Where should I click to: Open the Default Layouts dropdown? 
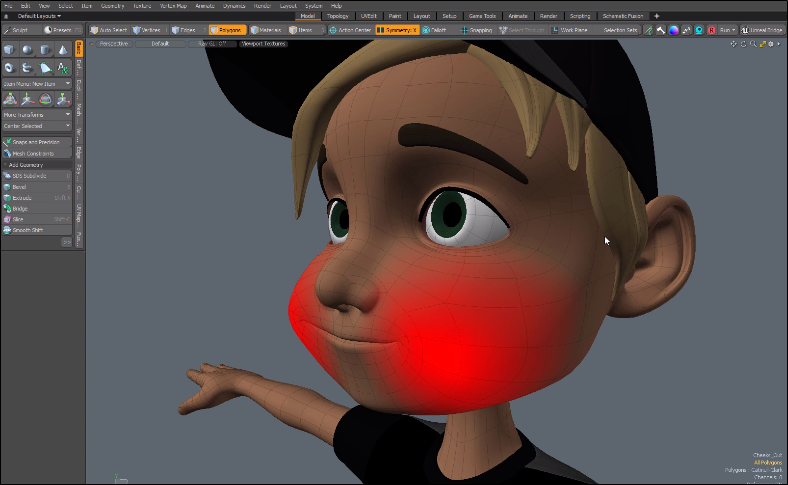[38, 16]
